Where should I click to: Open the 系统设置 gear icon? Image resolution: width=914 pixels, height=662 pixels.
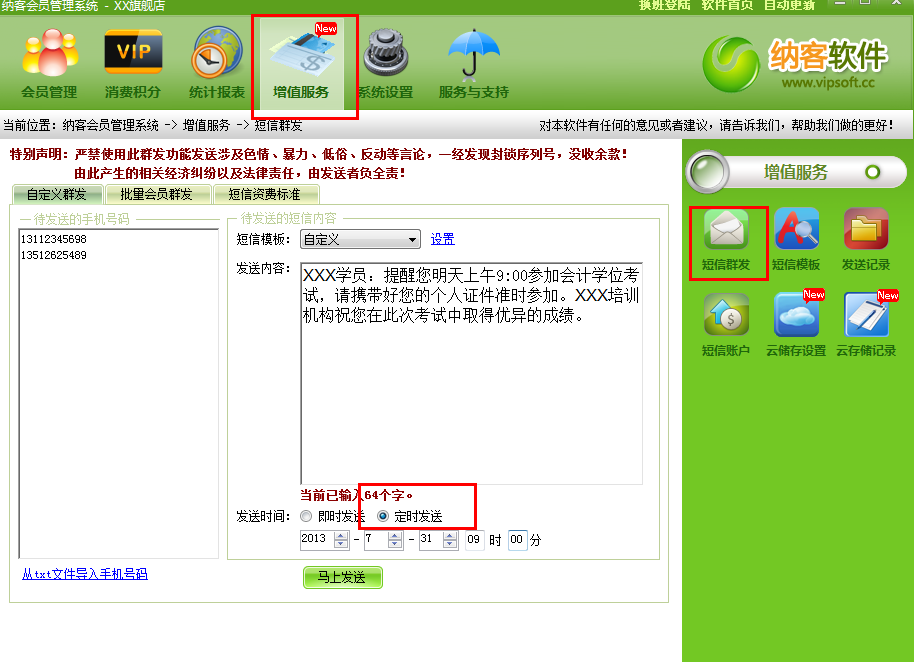click(385, 62)
